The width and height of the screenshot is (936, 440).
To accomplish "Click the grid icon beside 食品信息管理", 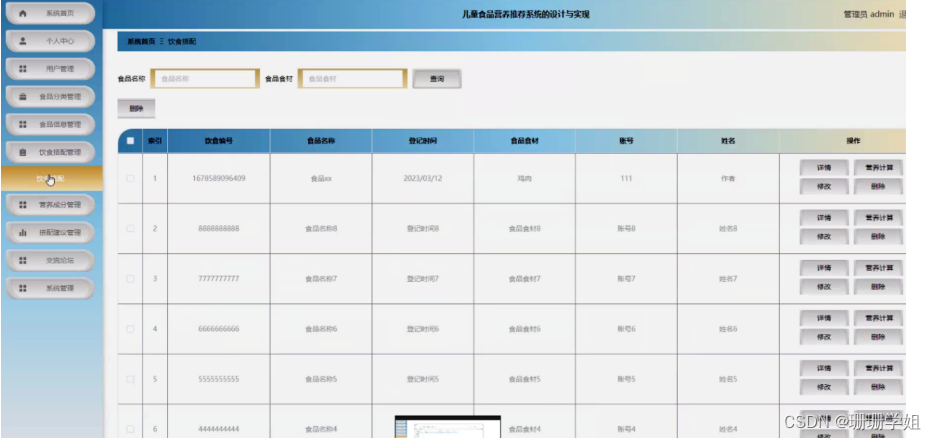I will (23, 124).
